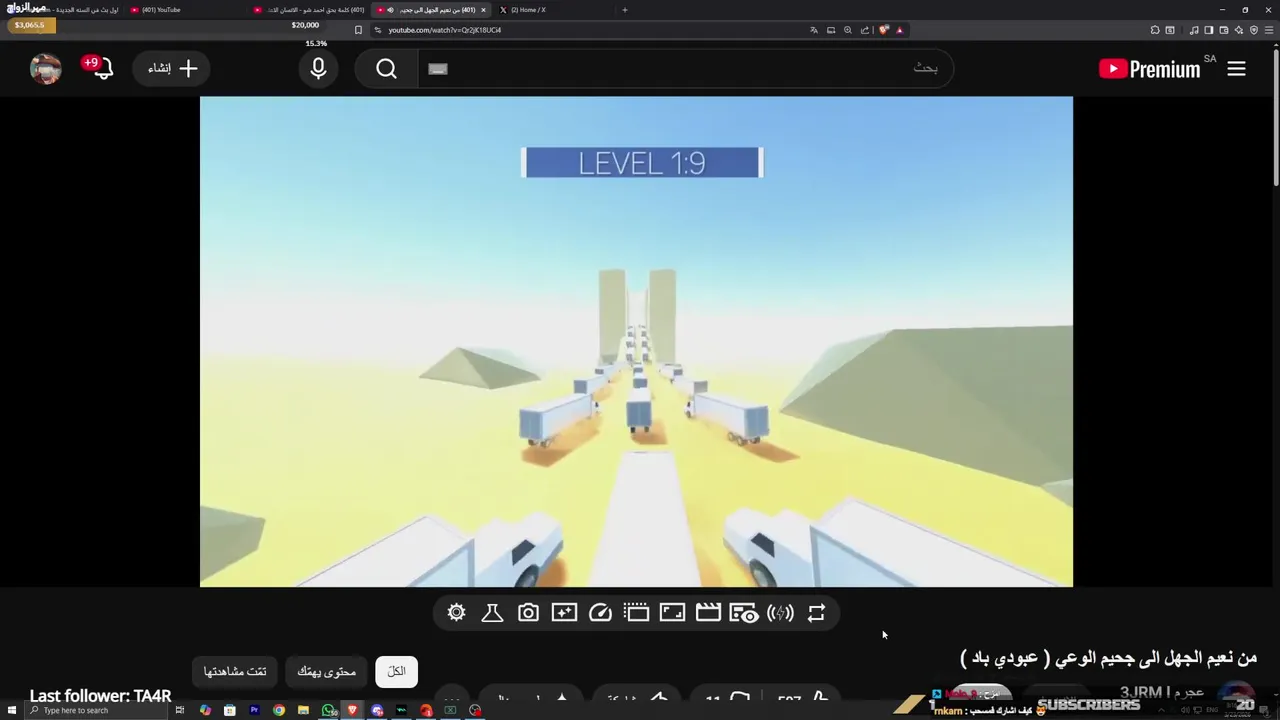This screenshot has height=720, width=1280.
Task: Click the إنشاء create button
Action: click(x=173, y=68)
